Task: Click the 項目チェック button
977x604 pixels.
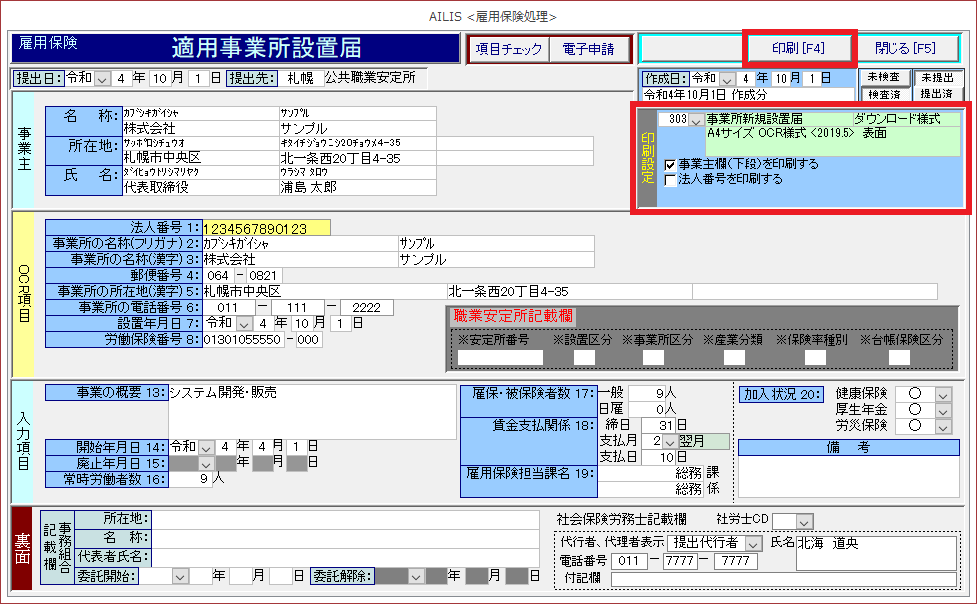Action: tap(508, 49)
